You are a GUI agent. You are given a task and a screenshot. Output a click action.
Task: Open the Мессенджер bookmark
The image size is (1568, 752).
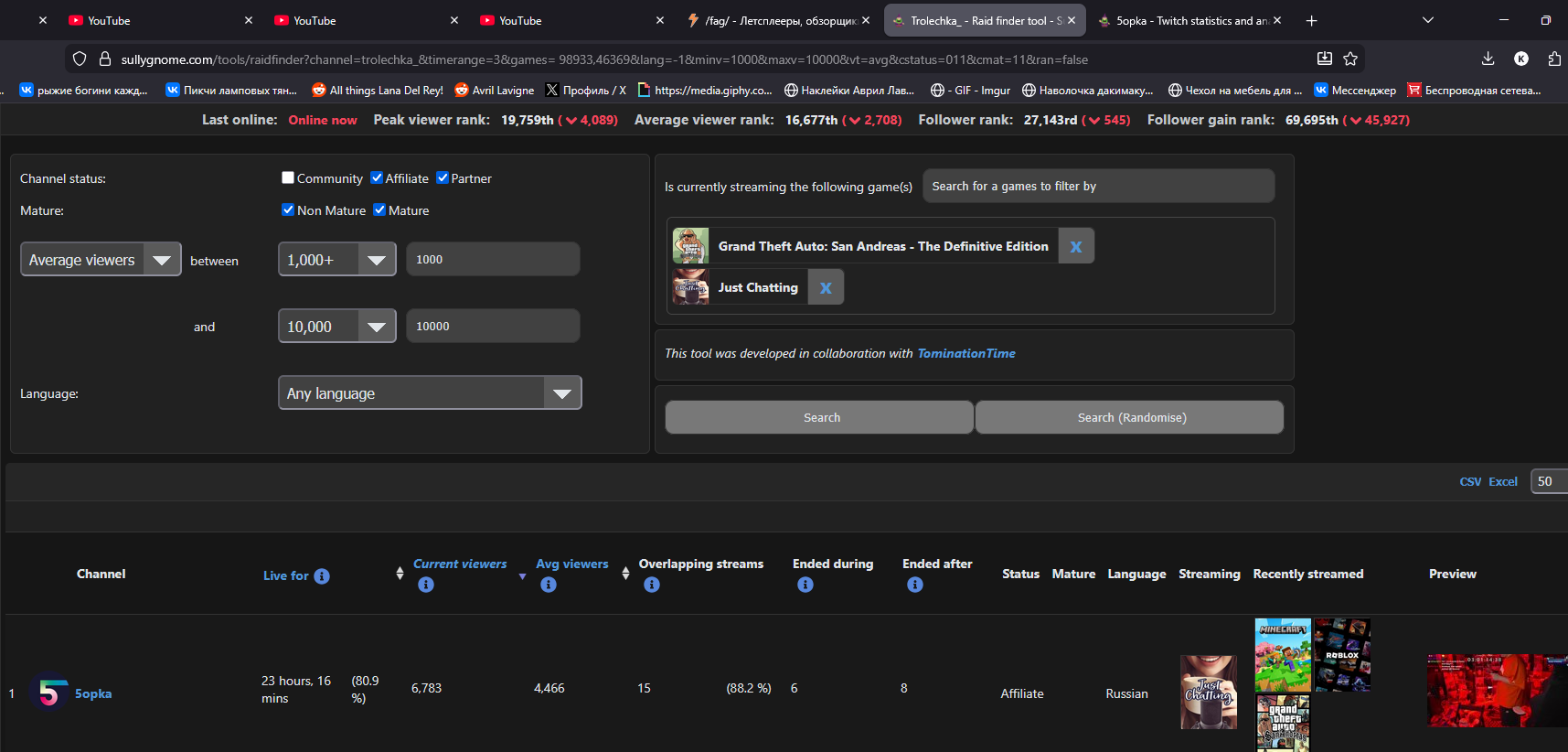pyautogui.click(x=1355, y=90)
